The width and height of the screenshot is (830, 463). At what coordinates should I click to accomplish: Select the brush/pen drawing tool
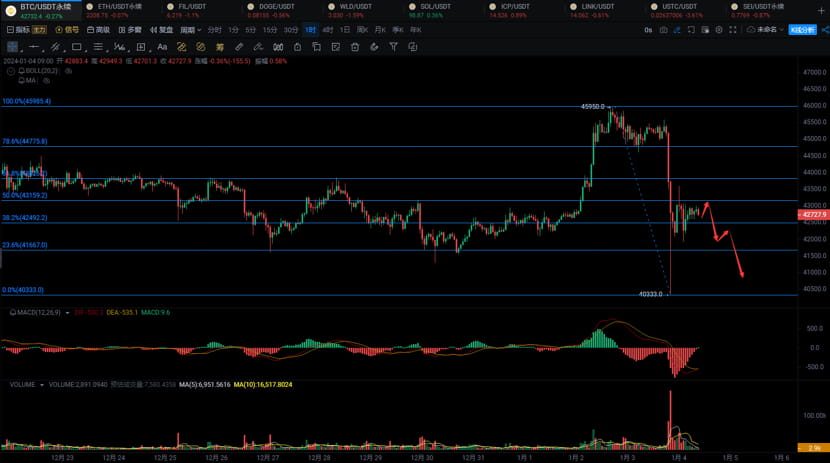[258, 47]
